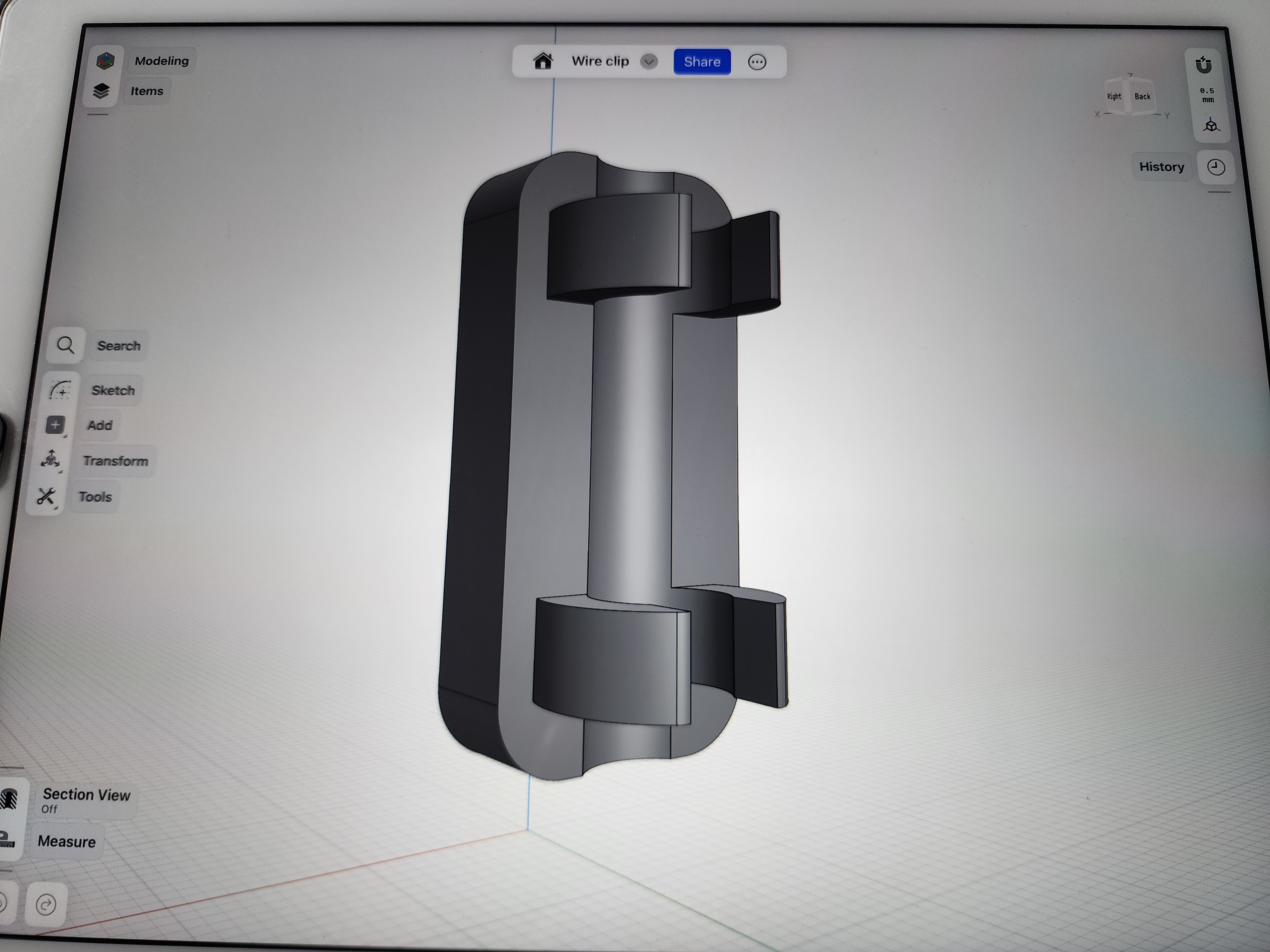Screen dimensions: 1270x952
Task: Change the 0.5 mm snap value
Action: [1207, 95]
